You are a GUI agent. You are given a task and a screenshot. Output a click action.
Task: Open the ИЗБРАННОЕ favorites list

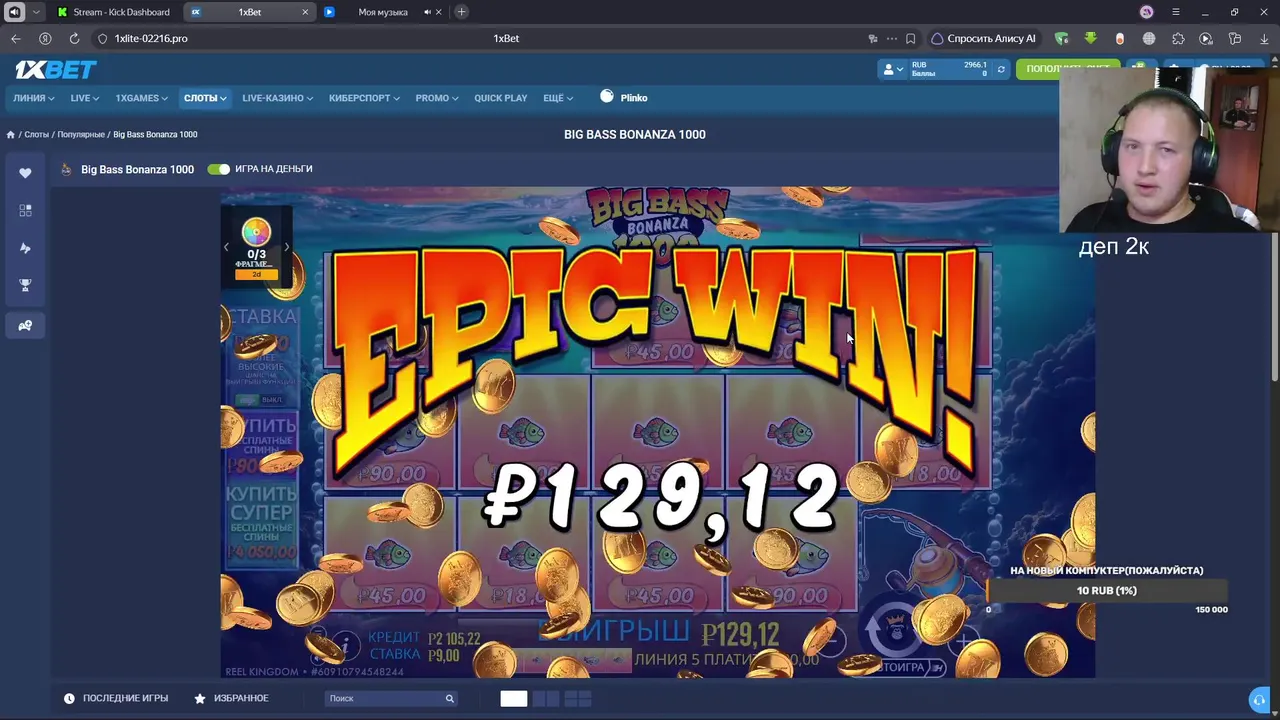[232, 698]
